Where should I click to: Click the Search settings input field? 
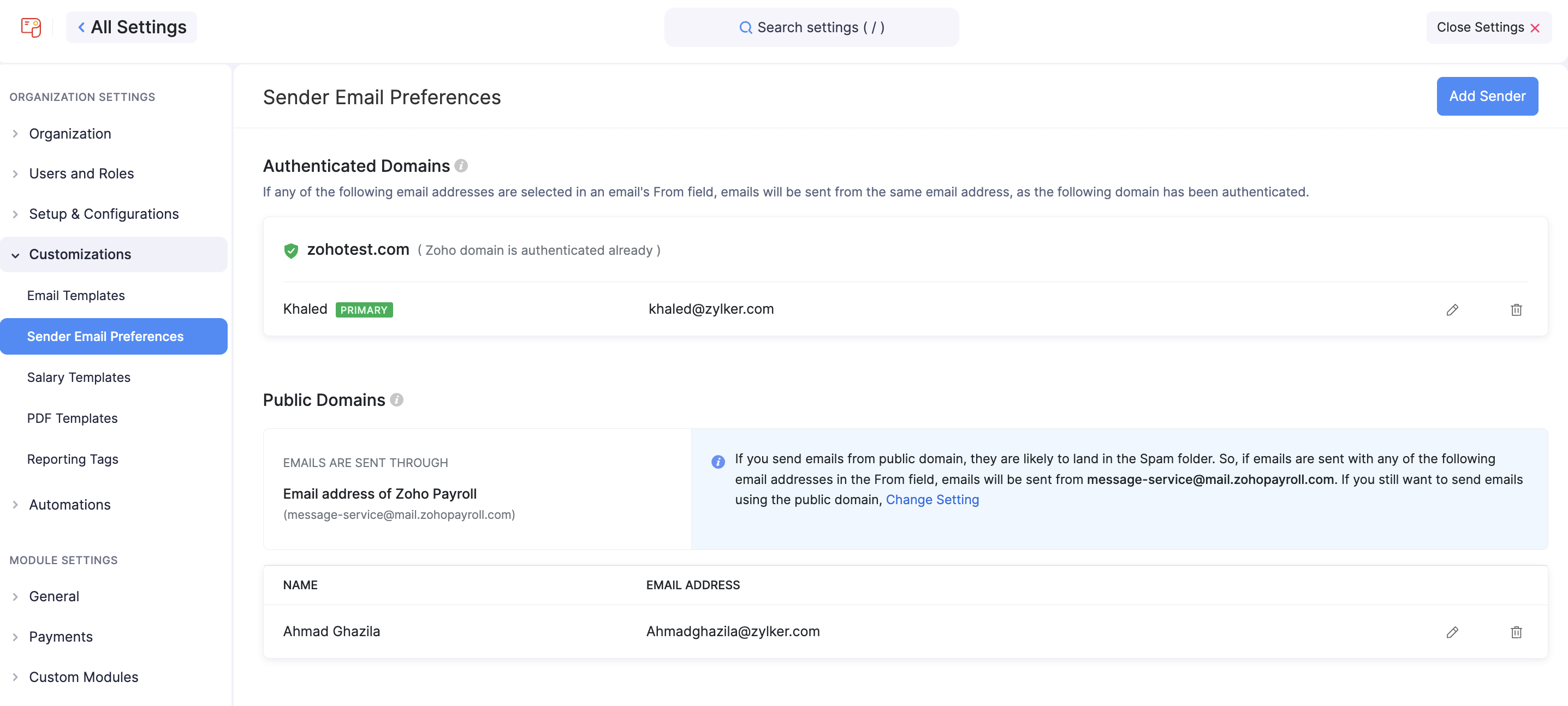pos(812,27)
